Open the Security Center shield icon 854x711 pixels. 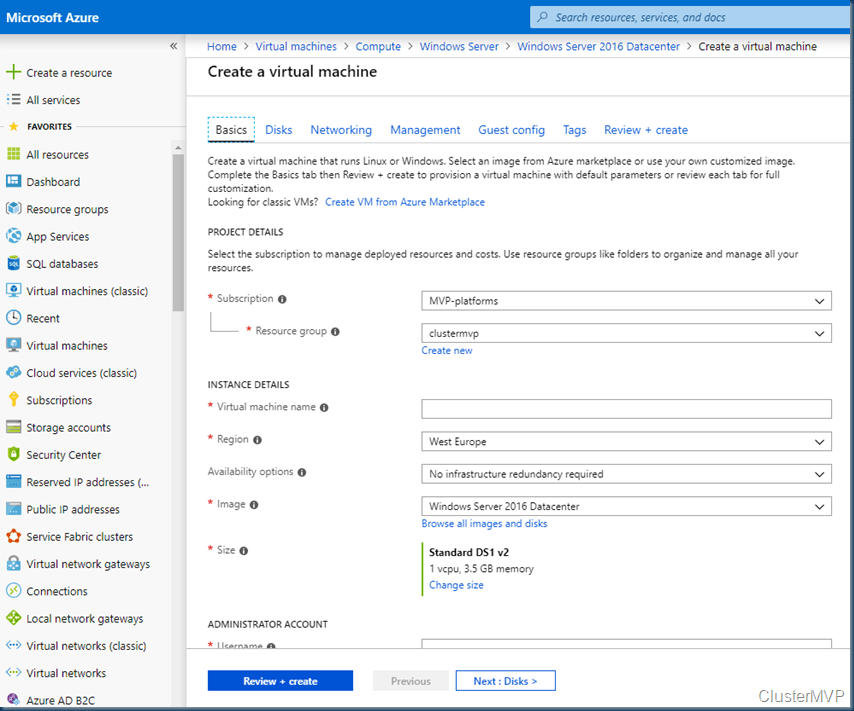[x=13, y=454]
